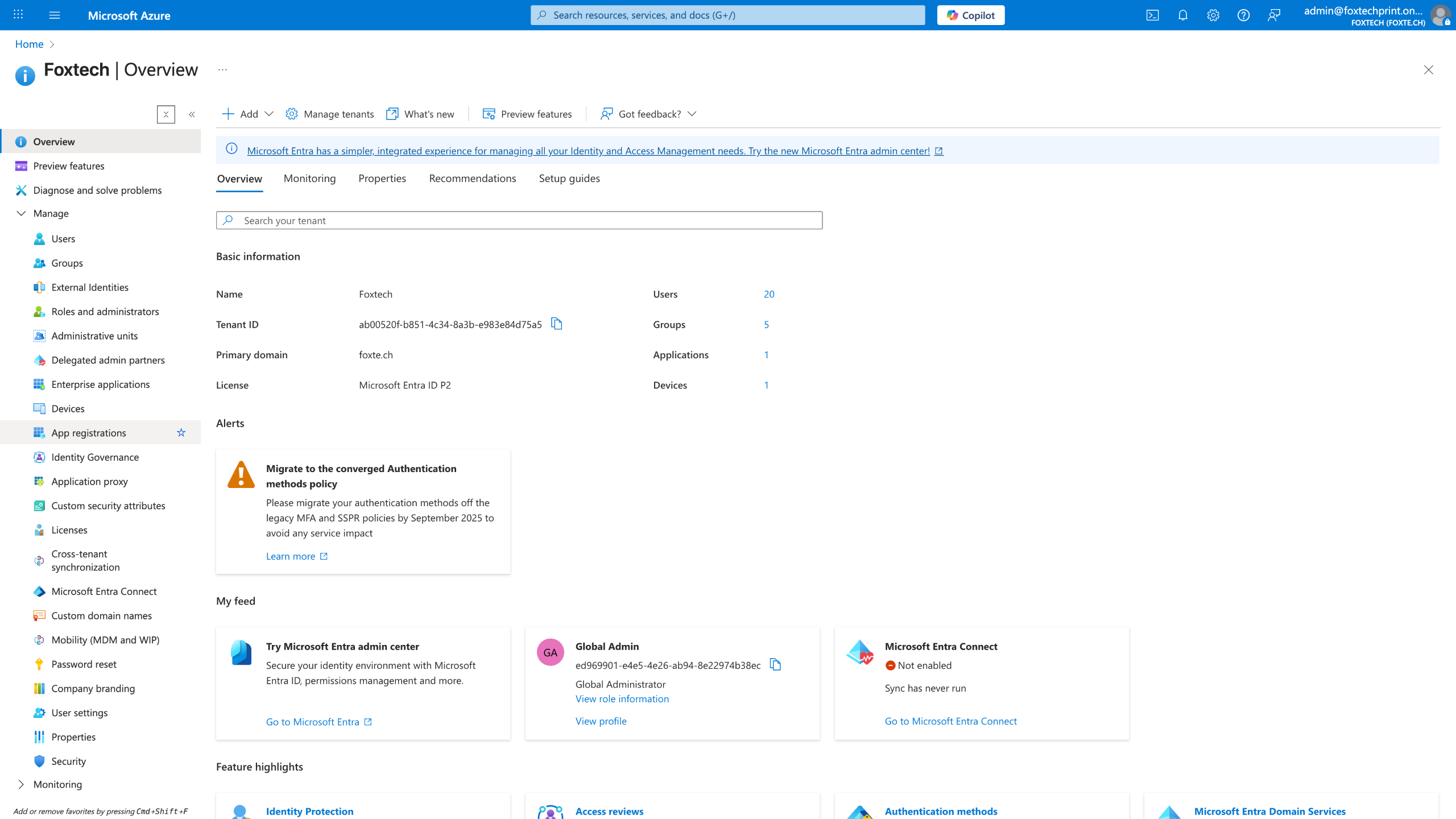Copy the Tenant ID to clipboard
This screenshot has height=819, width=1456.
556,324
